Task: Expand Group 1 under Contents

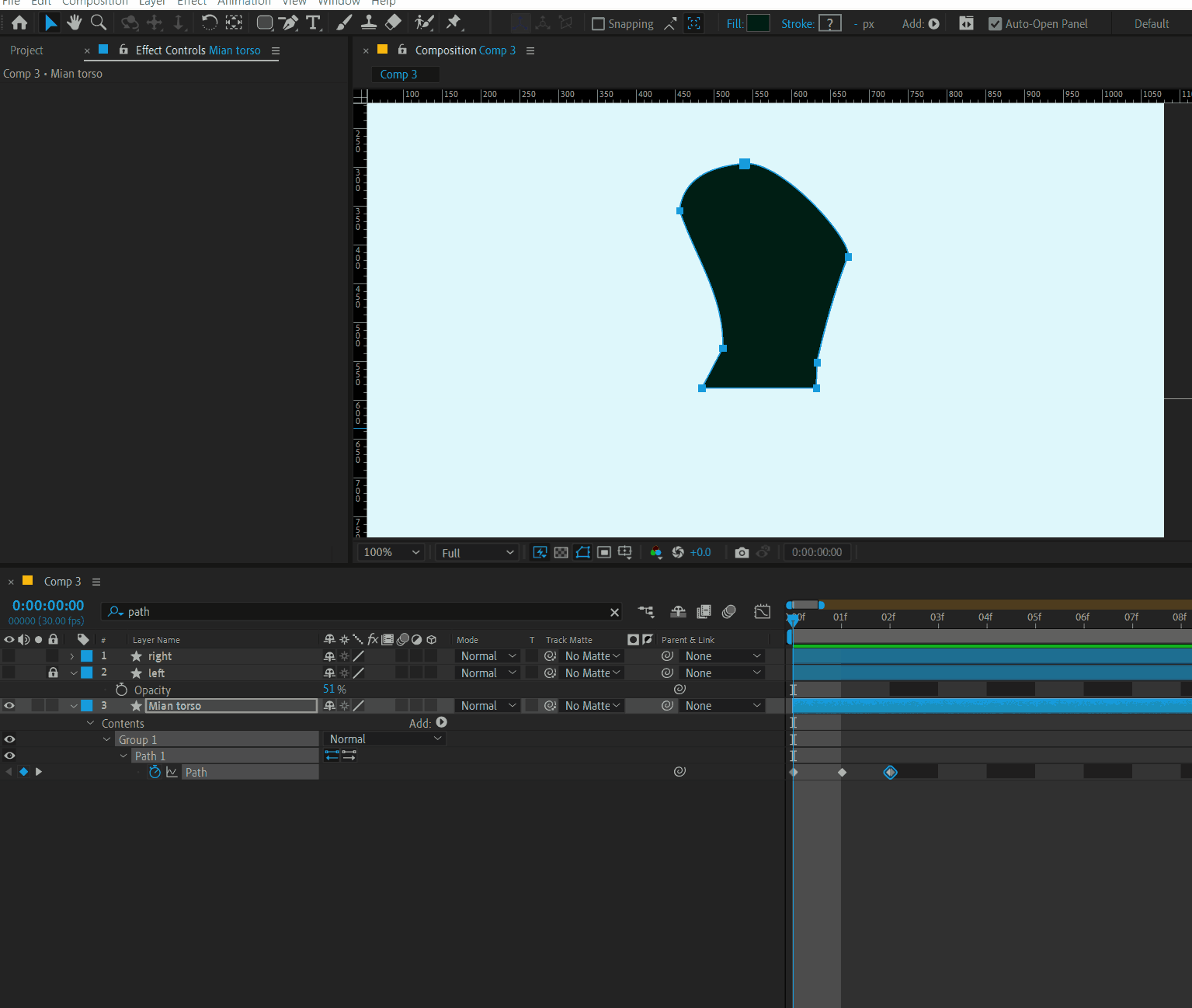Action: coord(107,739)
